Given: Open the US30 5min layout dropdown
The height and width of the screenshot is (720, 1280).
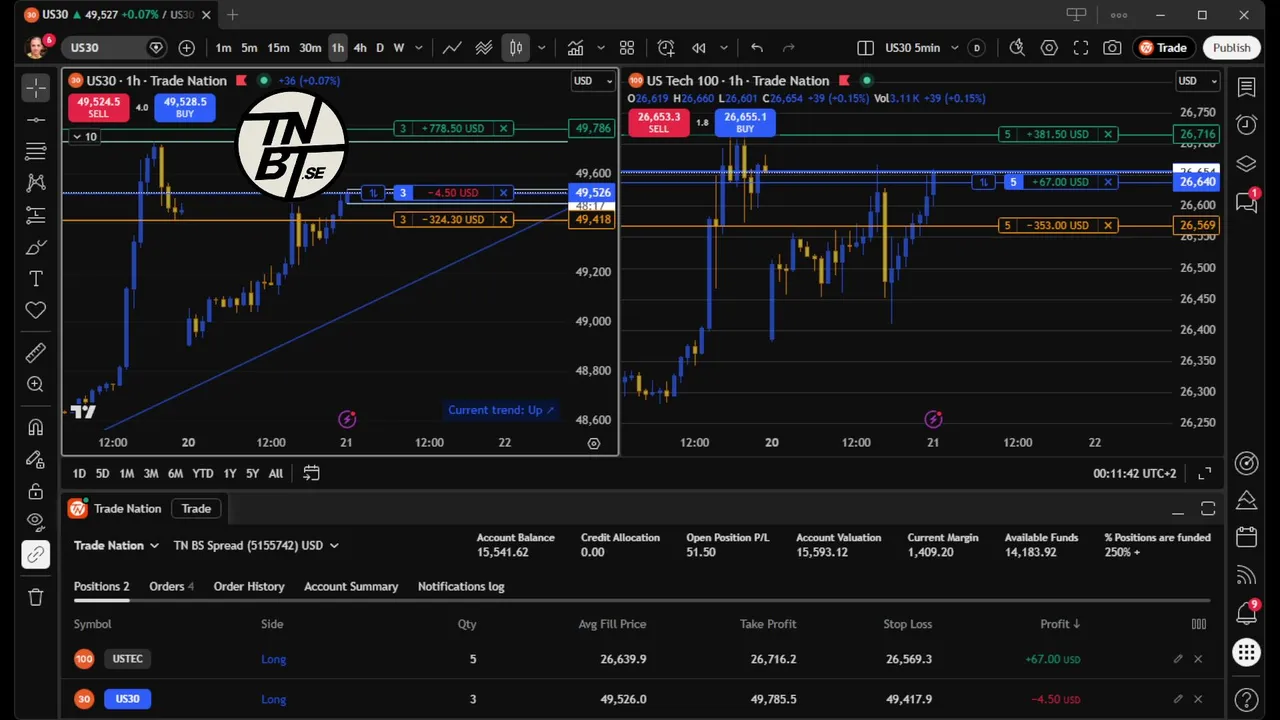Looking at the screenshot, I should coord(954,48).
